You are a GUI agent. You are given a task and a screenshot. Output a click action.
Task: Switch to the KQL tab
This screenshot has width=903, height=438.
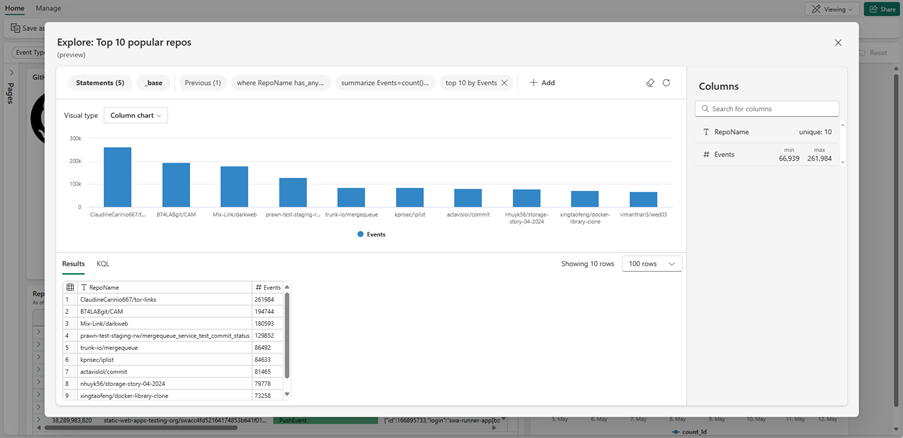point(103,264)
